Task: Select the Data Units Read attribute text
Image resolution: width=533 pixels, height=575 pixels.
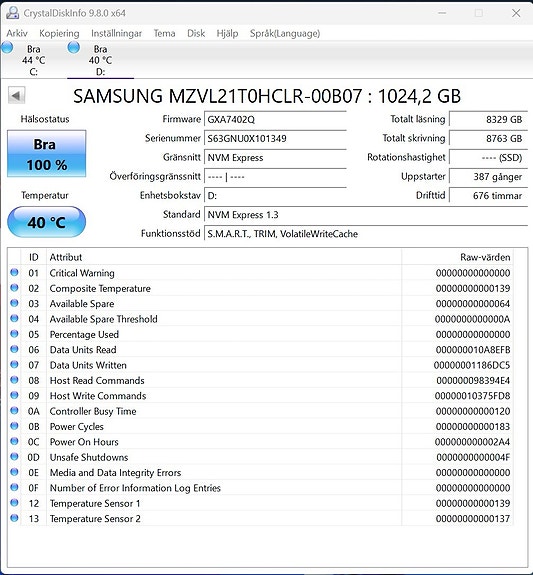Action: [83, 349]
